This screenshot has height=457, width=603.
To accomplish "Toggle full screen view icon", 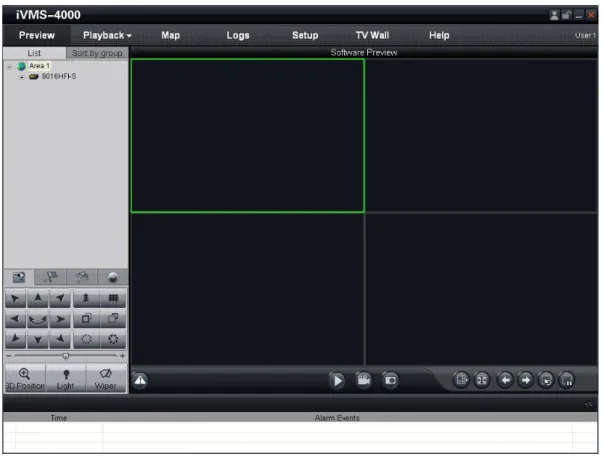I will tap(481, 380).
